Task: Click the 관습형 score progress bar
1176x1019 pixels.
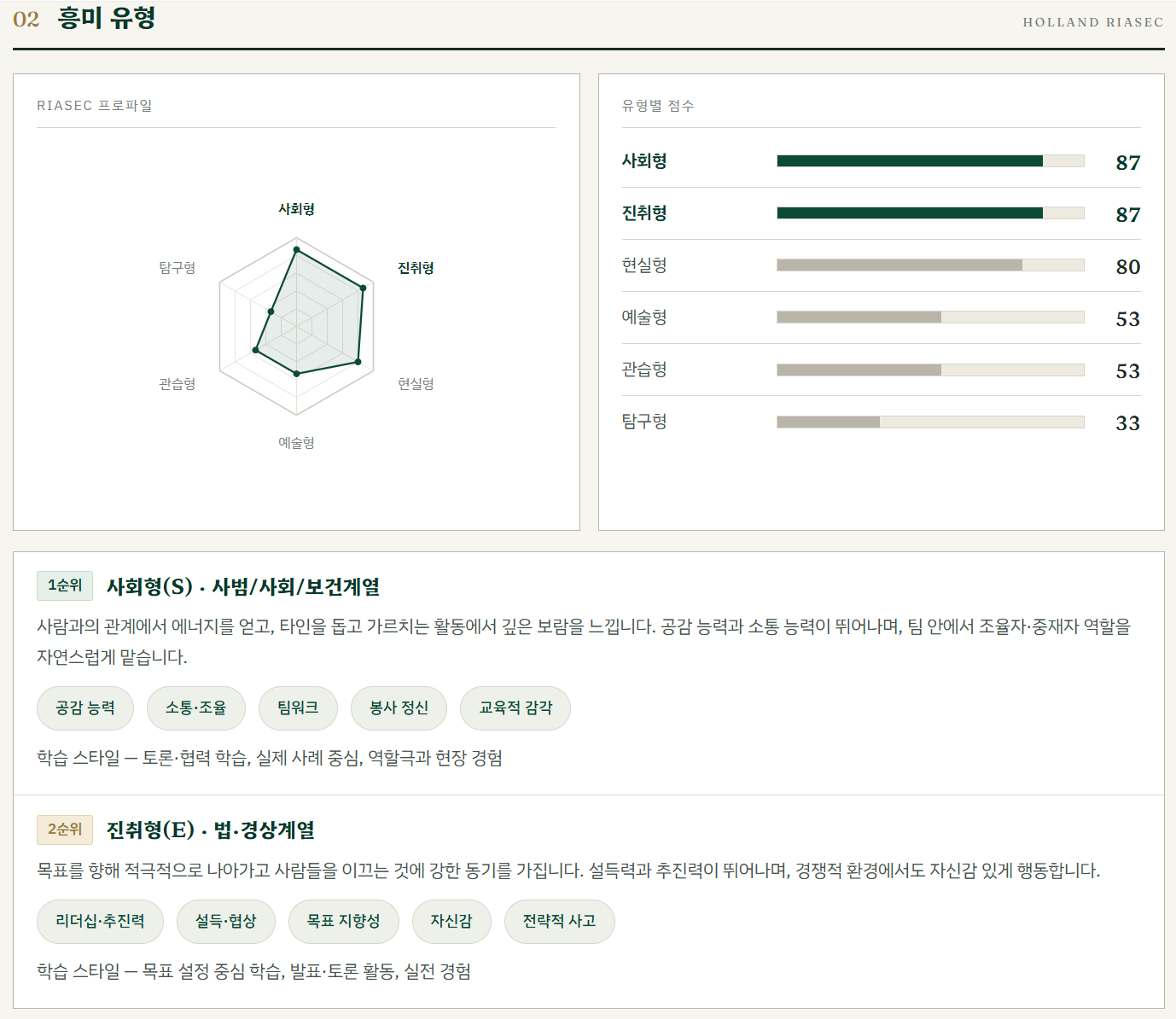Action: [930, 370]
